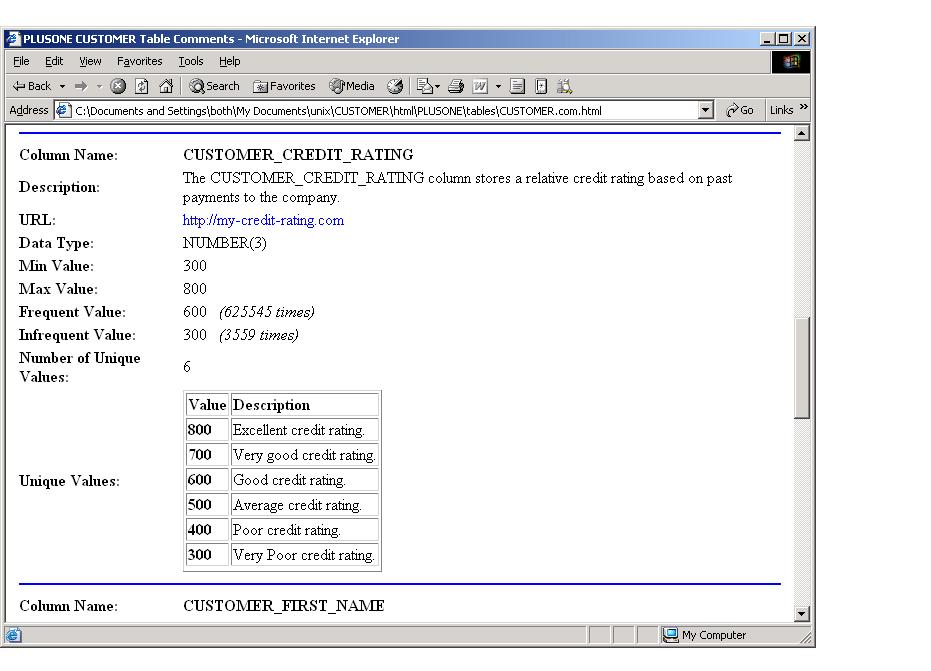This screenshot has height=671, width=931.
Task: Refresh the page using the Refresh icon
Action: coord(142,86)
